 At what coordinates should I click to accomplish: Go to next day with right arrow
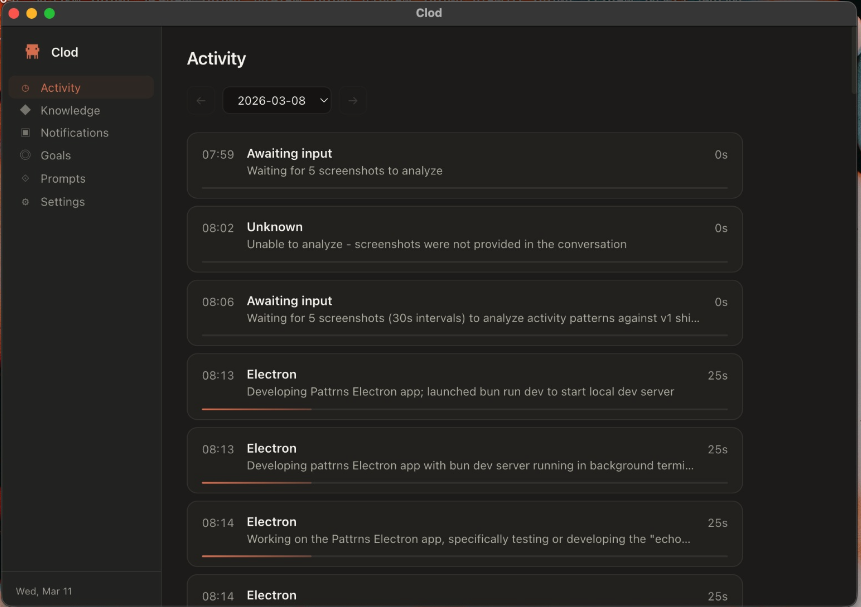click(353, 101)
